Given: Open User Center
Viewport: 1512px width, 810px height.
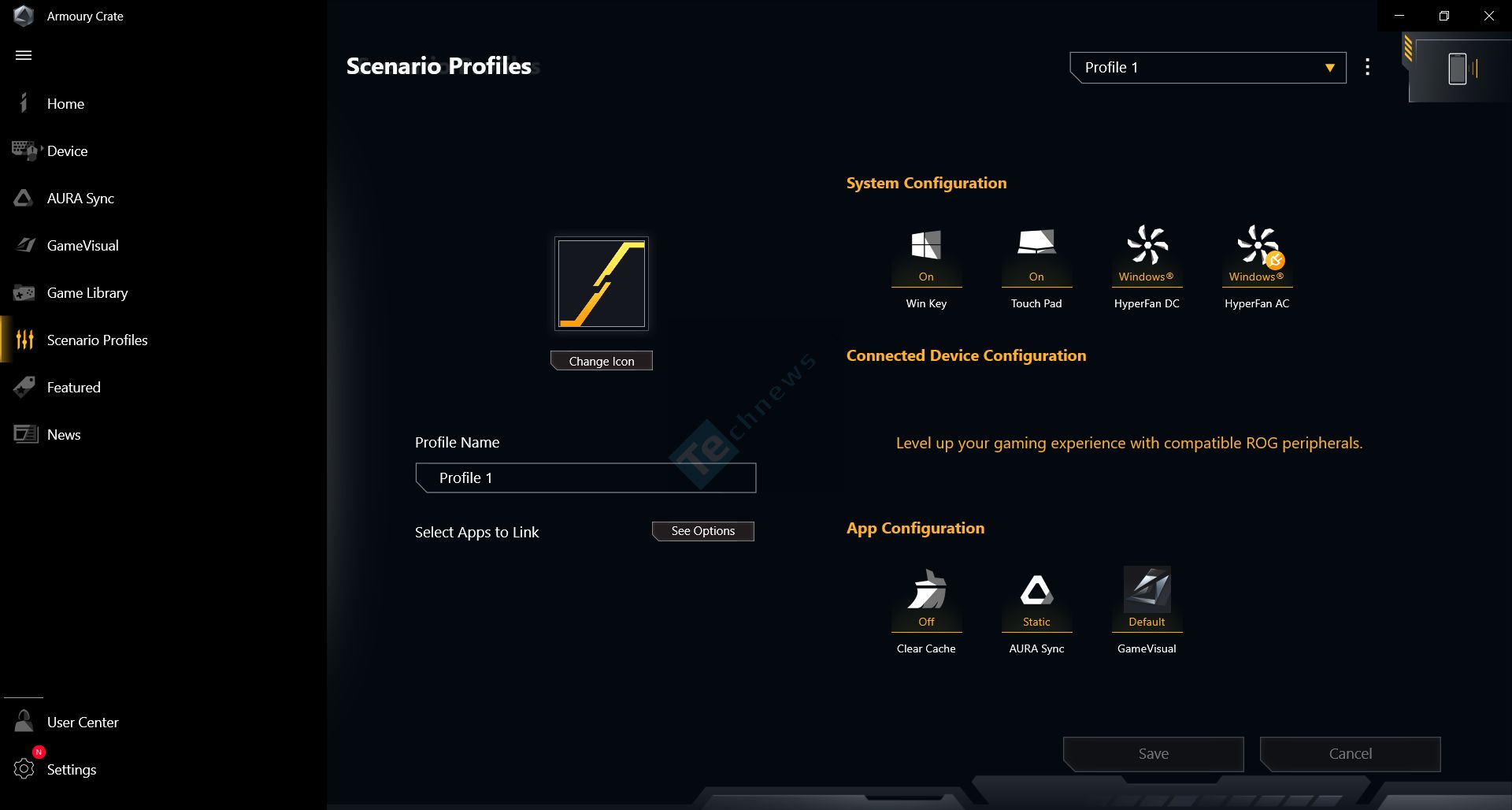Looking at the screenshot, I should tap(83, 722).
